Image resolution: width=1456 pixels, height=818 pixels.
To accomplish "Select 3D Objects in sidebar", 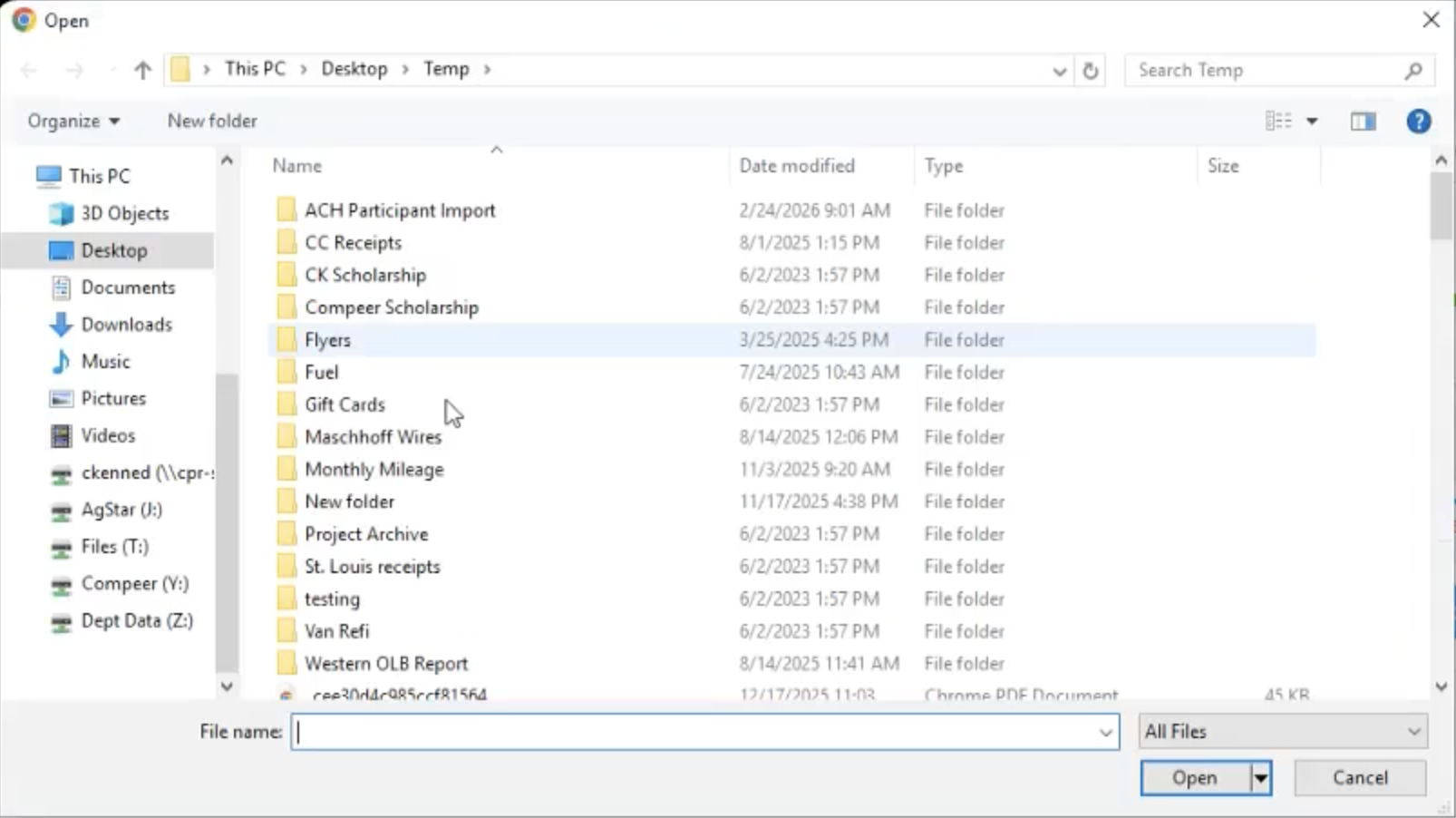I will pos(124,213).
